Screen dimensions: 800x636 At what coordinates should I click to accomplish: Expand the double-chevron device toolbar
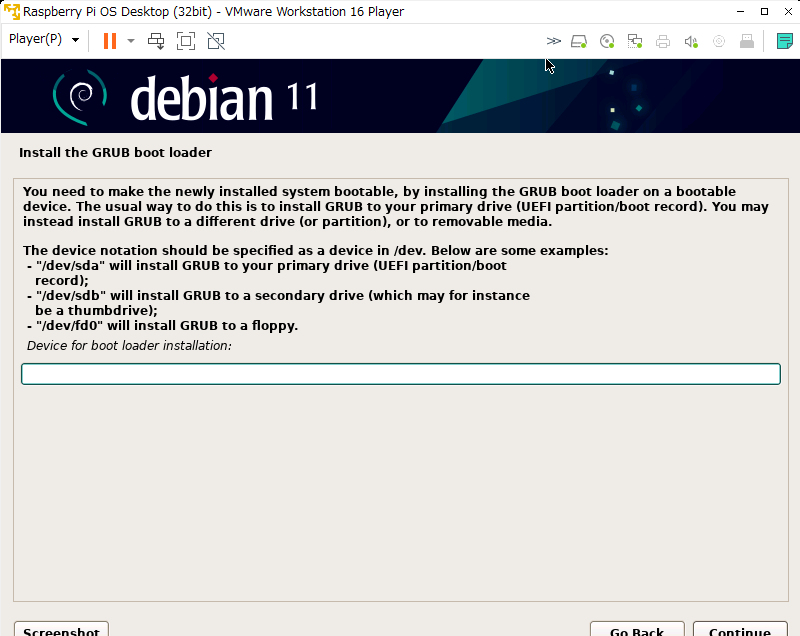coord(553,41)
